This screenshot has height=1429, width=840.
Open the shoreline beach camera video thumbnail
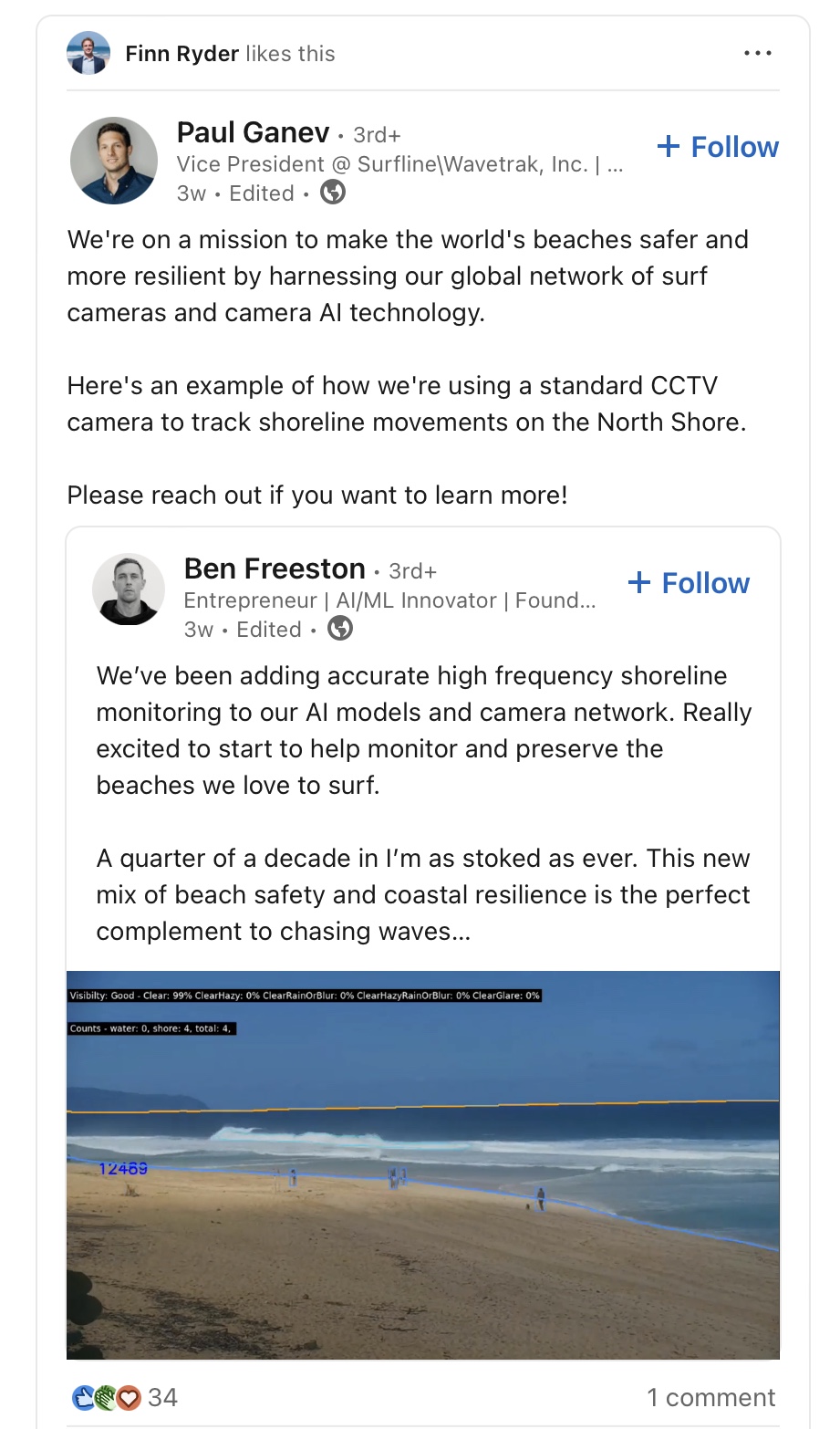(x=423, y=1164)
